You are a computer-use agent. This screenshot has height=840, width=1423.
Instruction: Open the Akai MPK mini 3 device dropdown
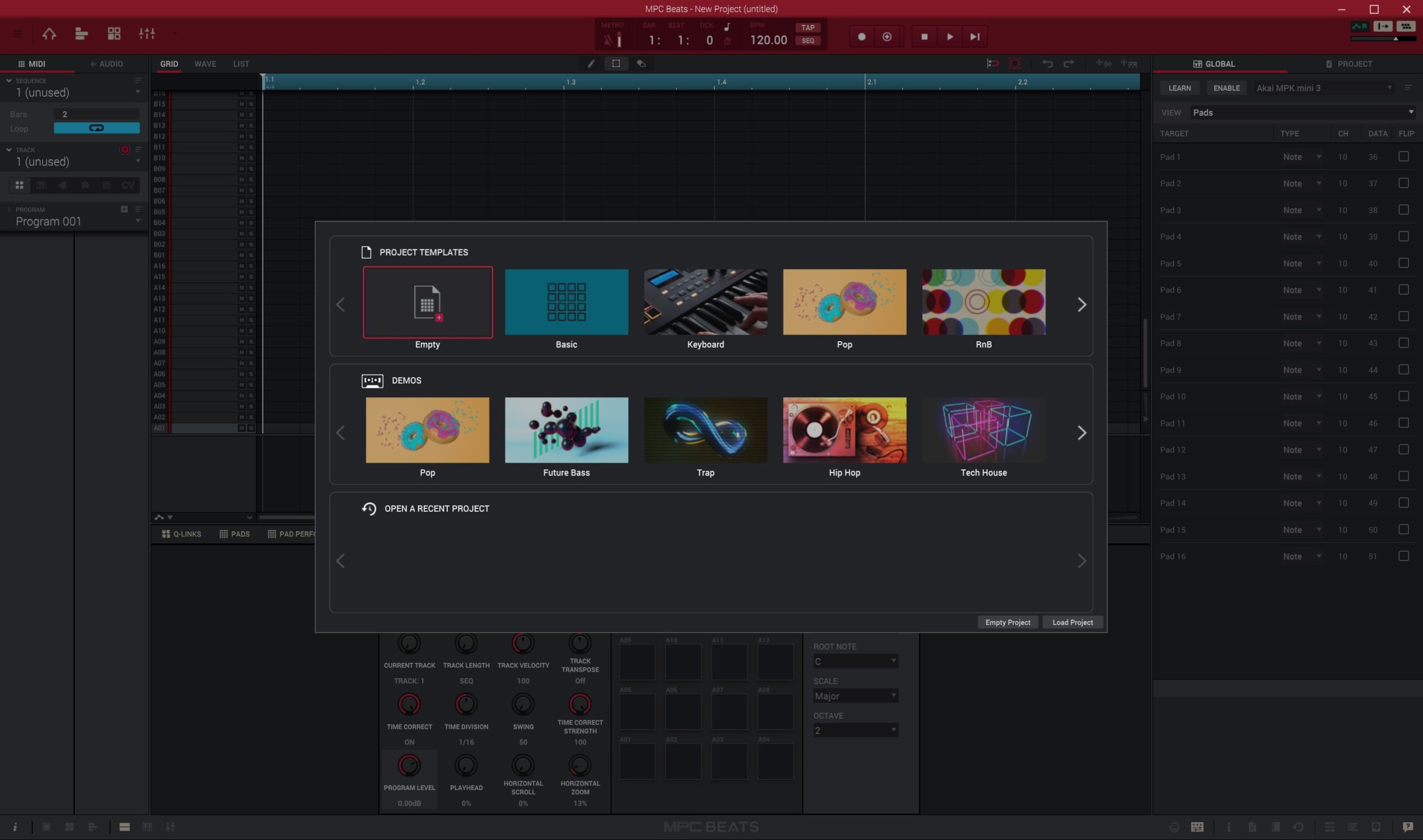[1324, 88]
